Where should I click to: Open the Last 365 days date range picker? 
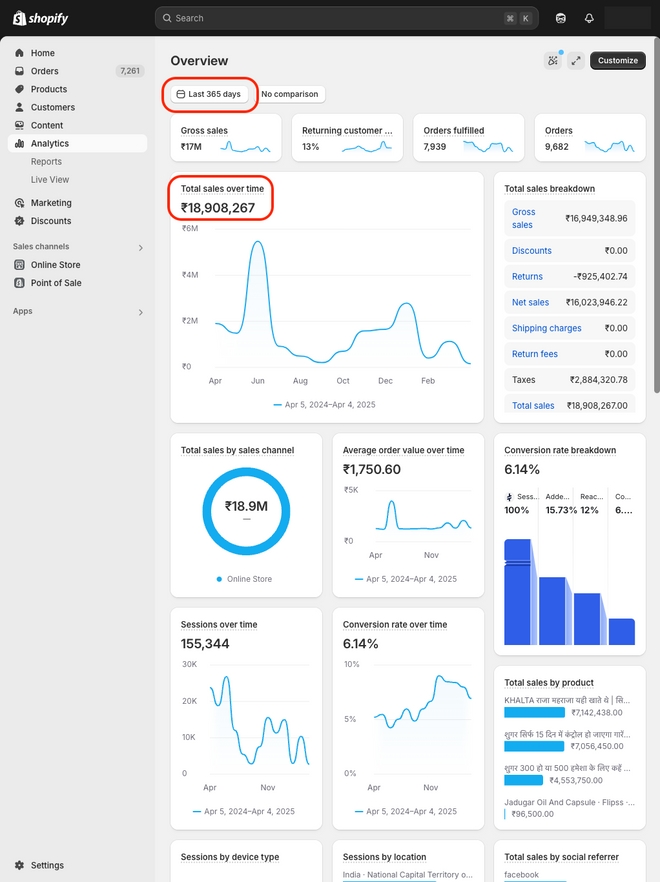pos(208,93)
